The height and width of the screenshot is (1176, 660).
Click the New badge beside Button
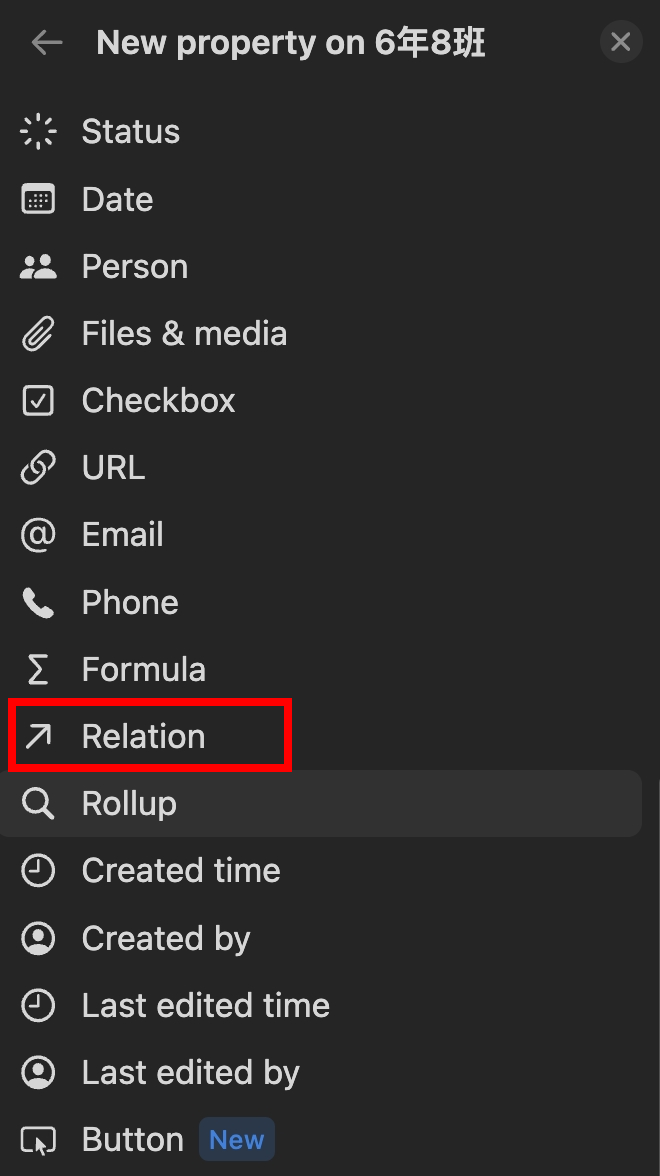[237, 1140]
